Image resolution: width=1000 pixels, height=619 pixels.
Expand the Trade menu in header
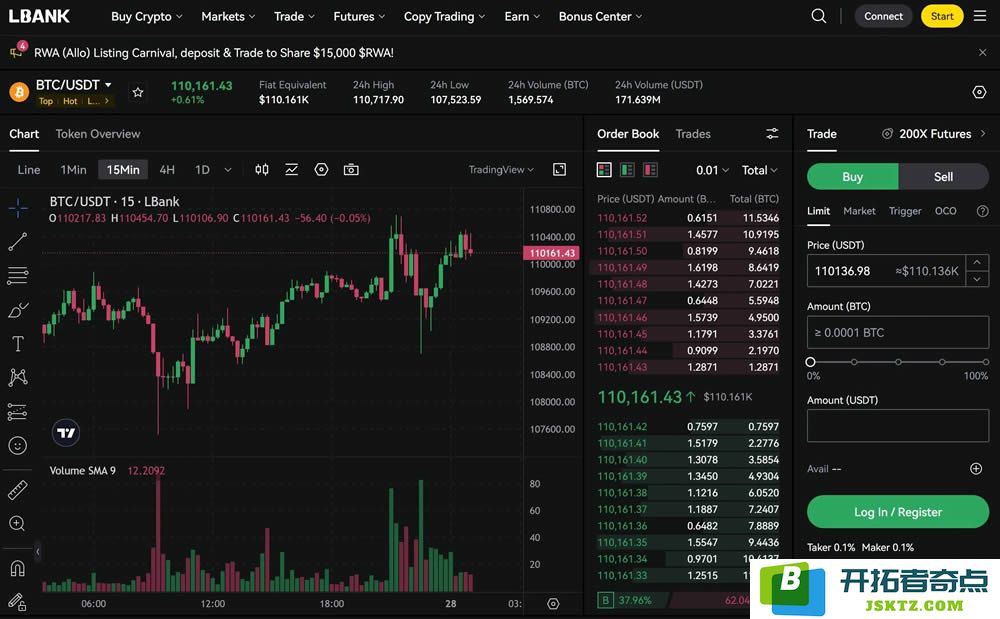coord(294,17)
